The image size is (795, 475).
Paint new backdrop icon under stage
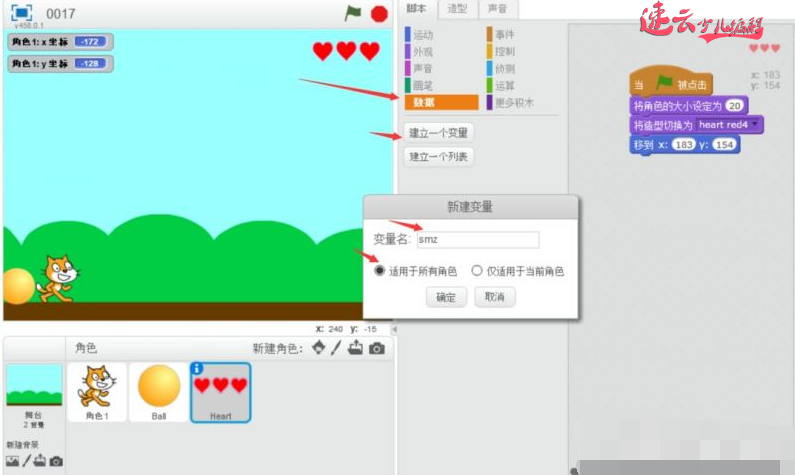26,461
